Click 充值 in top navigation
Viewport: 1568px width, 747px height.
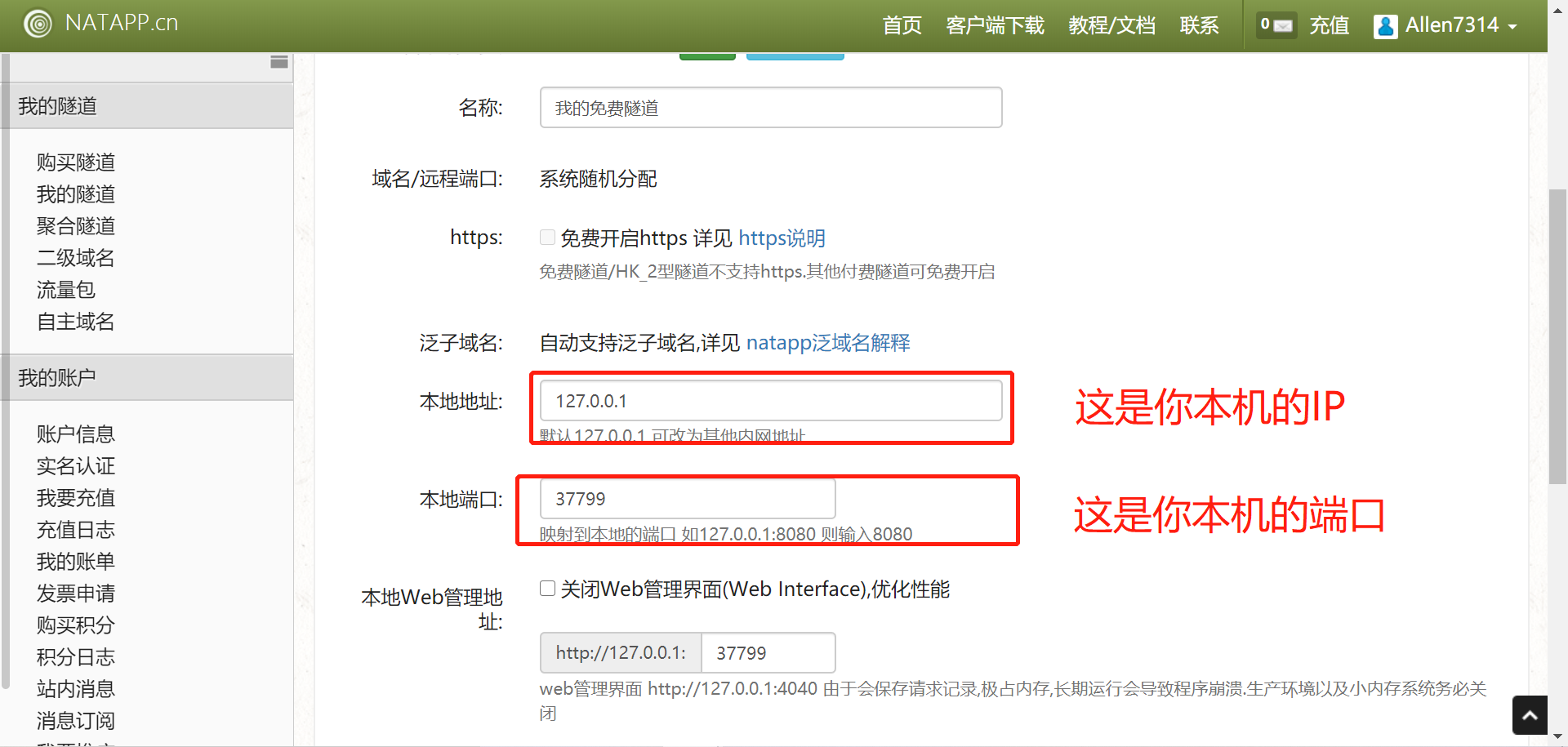[x=1329, y=25]
